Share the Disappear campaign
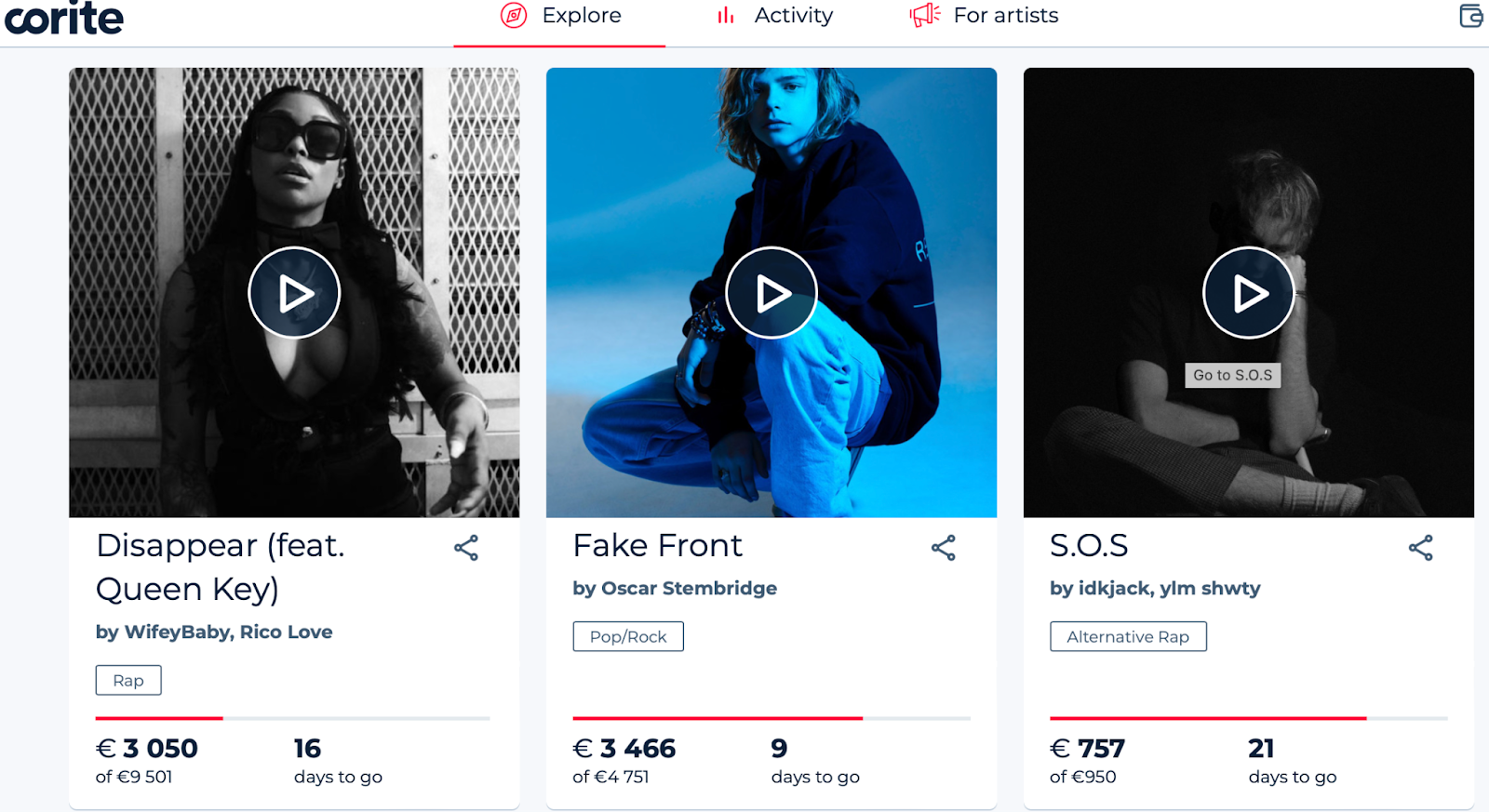This screenshot has height=812, width=1489. (x=466, y=548)
